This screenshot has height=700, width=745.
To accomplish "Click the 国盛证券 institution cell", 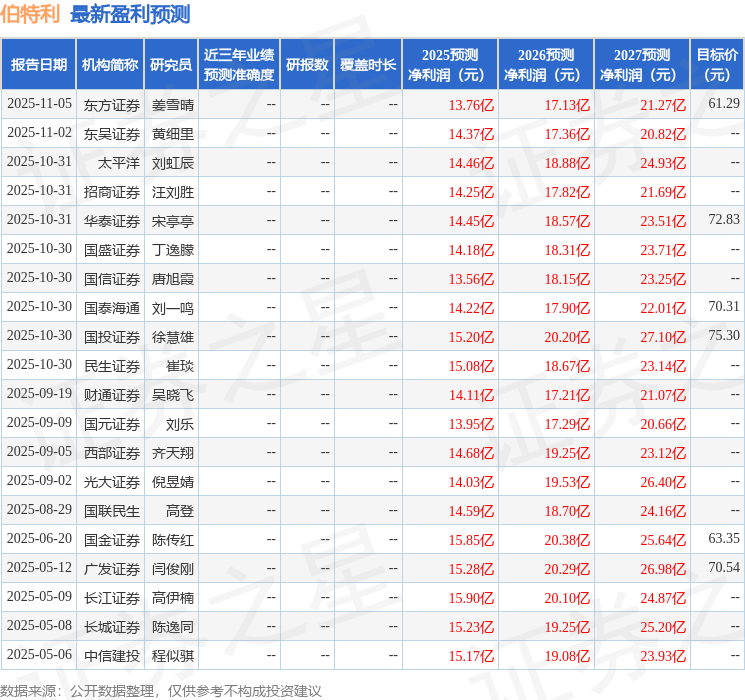I will click(112, 250).
